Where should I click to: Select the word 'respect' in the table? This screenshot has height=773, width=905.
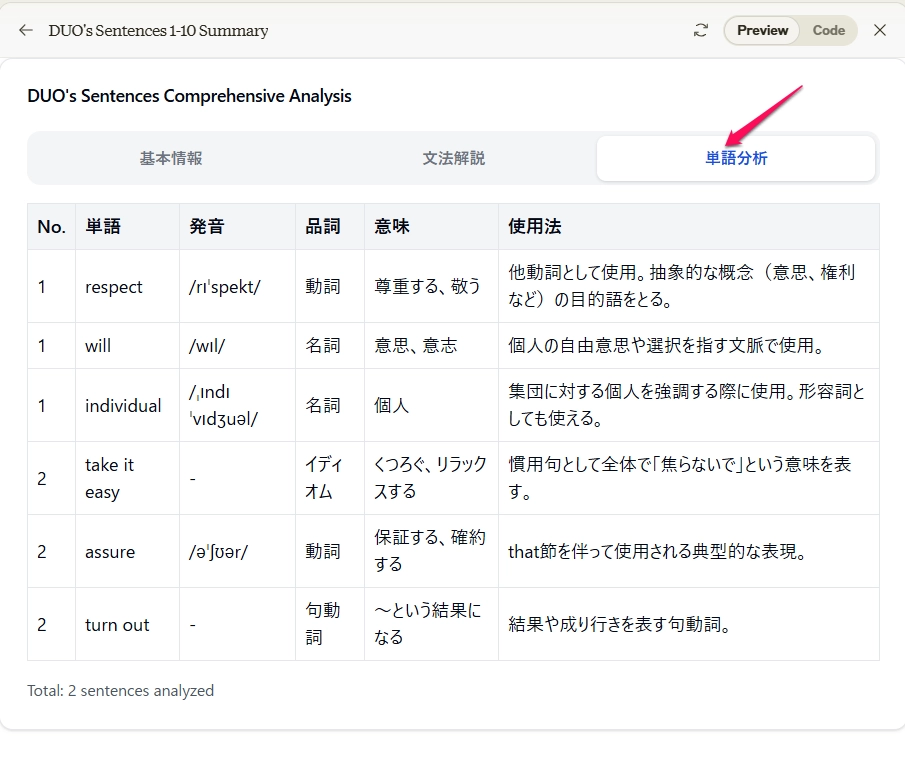coord(114,286)
